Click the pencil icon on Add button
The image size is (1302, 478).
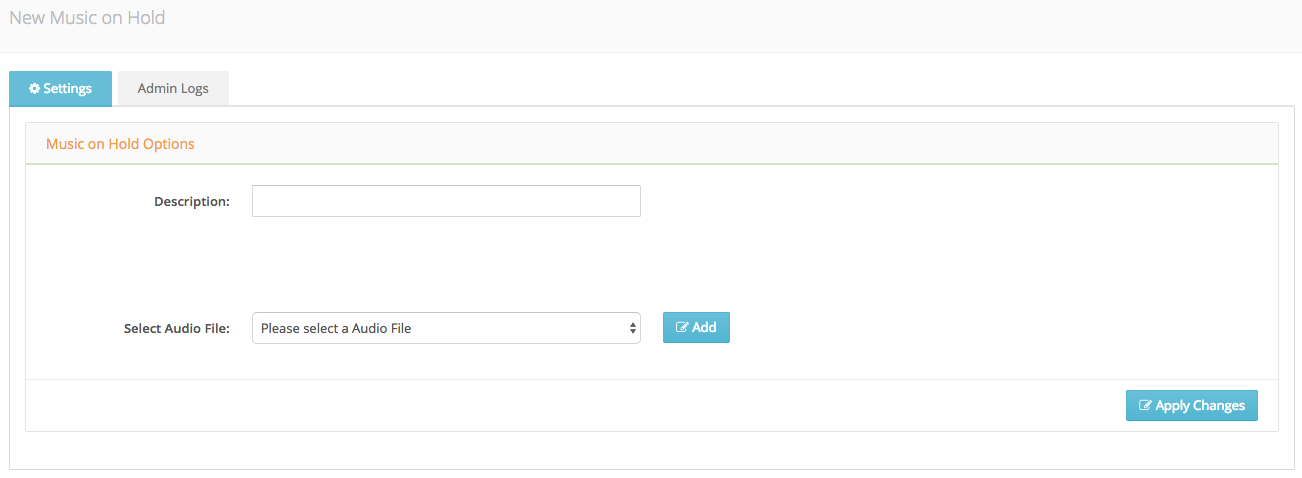682,328
